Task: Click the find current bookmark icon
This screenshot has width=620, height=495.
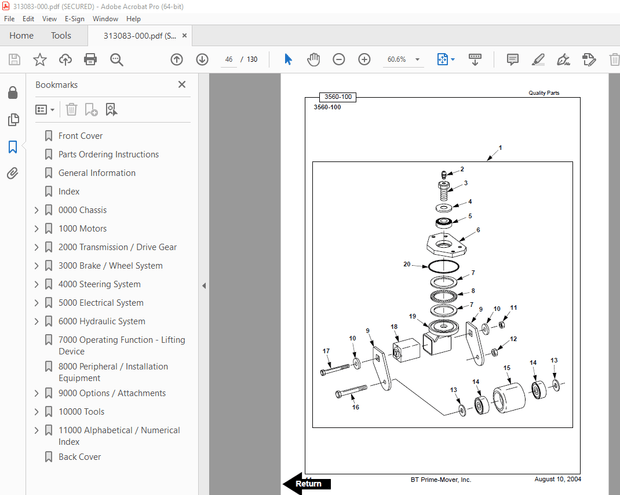Action: (x=112, y=110)
